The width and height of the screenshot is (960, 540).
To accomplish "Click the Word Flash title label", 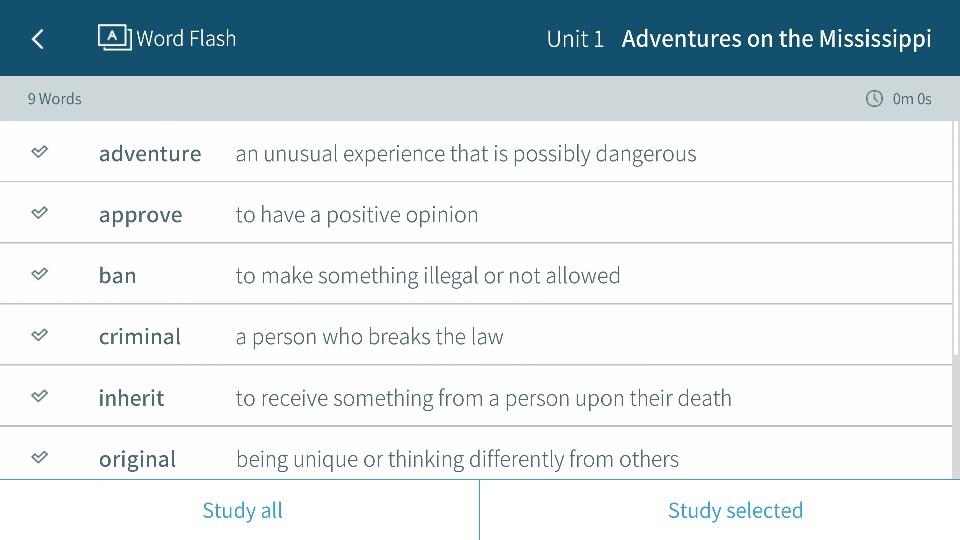I will pyautogui.click(x=186, y=39).
